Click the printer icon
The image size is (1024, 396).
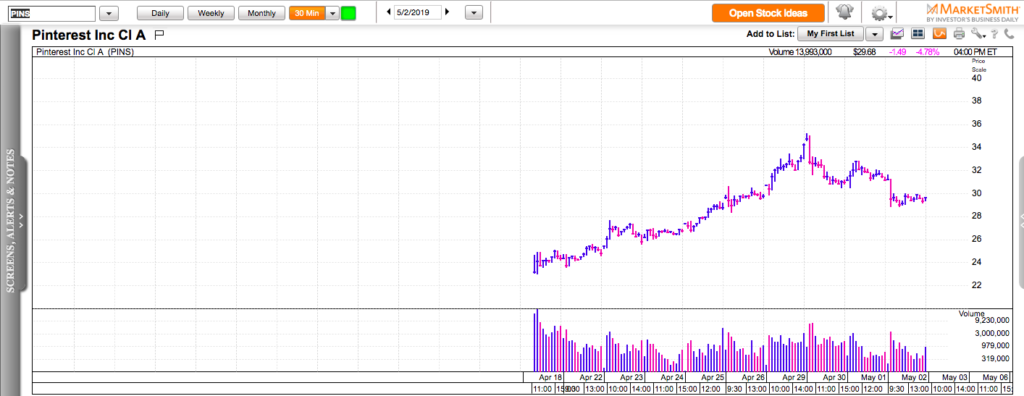959,34
